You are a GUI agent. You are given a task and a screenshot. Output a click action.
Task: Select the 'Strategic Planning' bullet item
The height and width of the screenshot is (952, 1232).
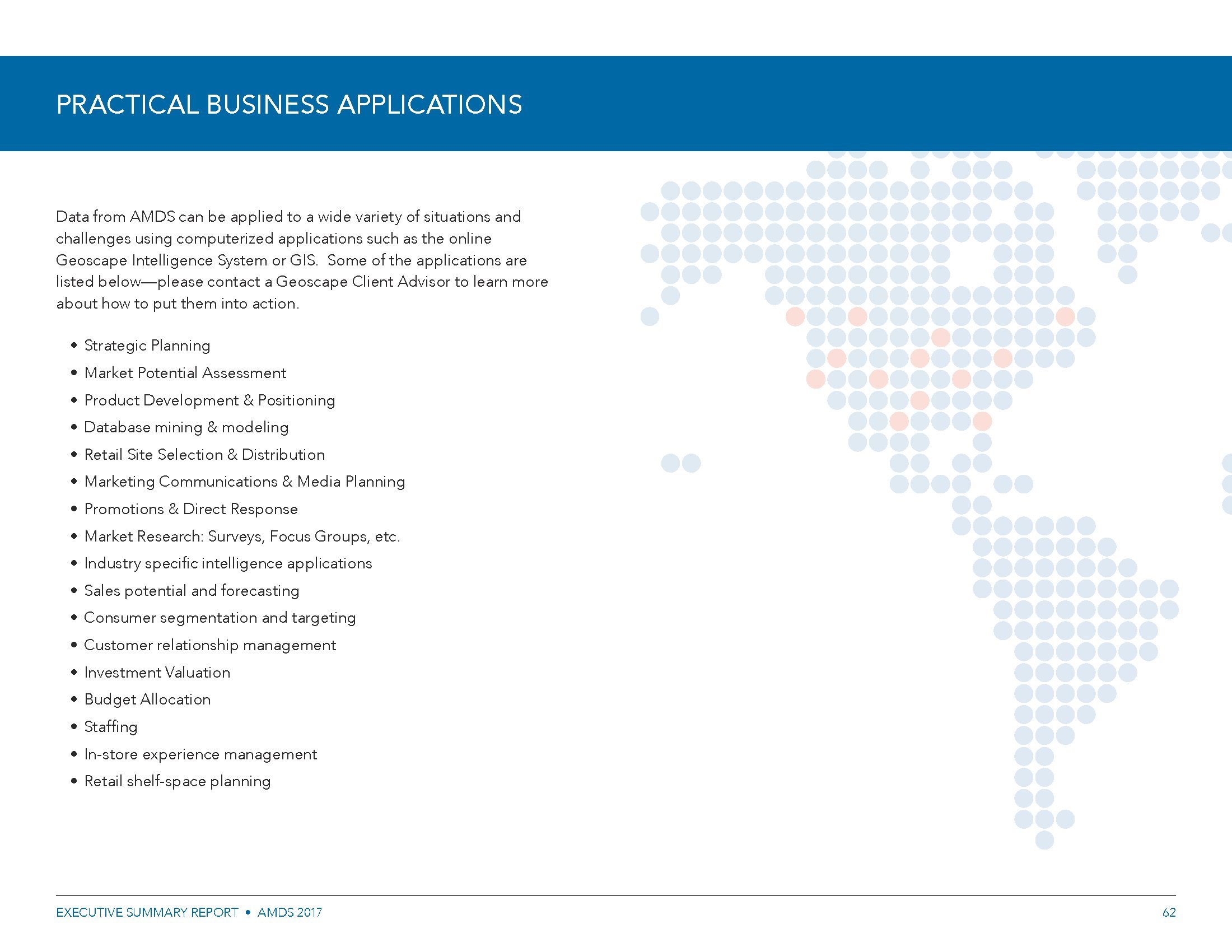pyautogui.click(x=147, y=346)
